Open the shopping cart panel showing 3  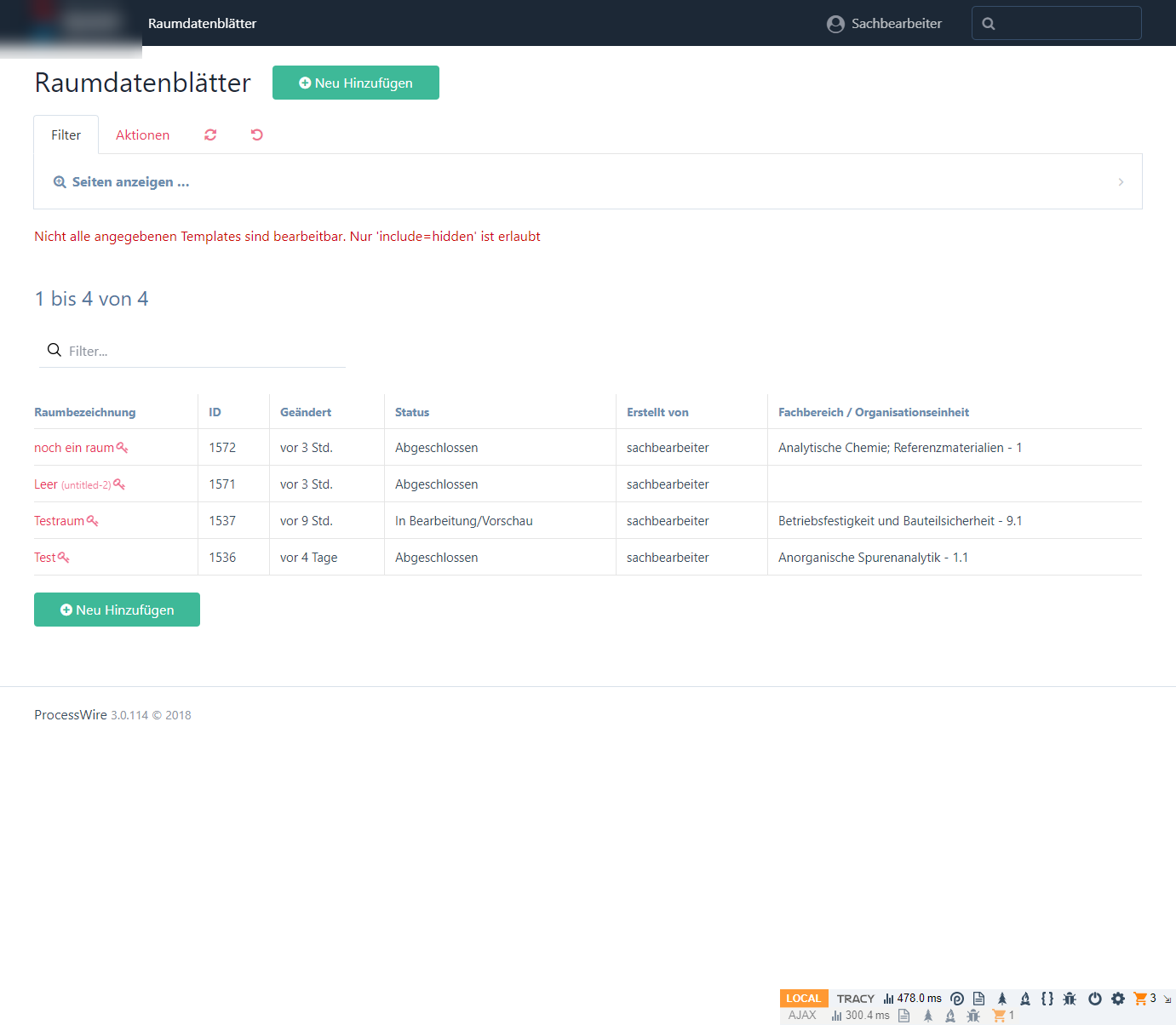click(x=1141, y=998)
